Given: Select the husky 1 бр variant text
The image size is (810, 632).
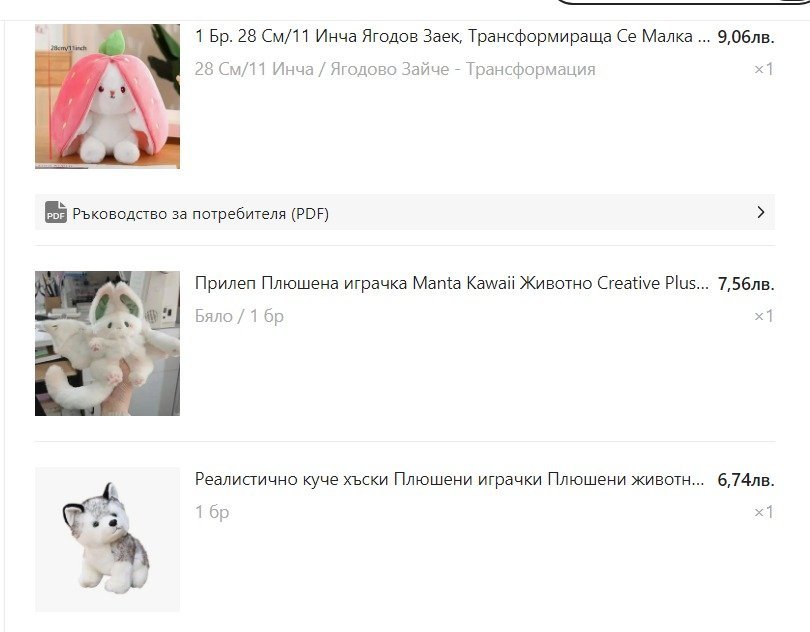Looking at the screenshot, I should (212, 512).
